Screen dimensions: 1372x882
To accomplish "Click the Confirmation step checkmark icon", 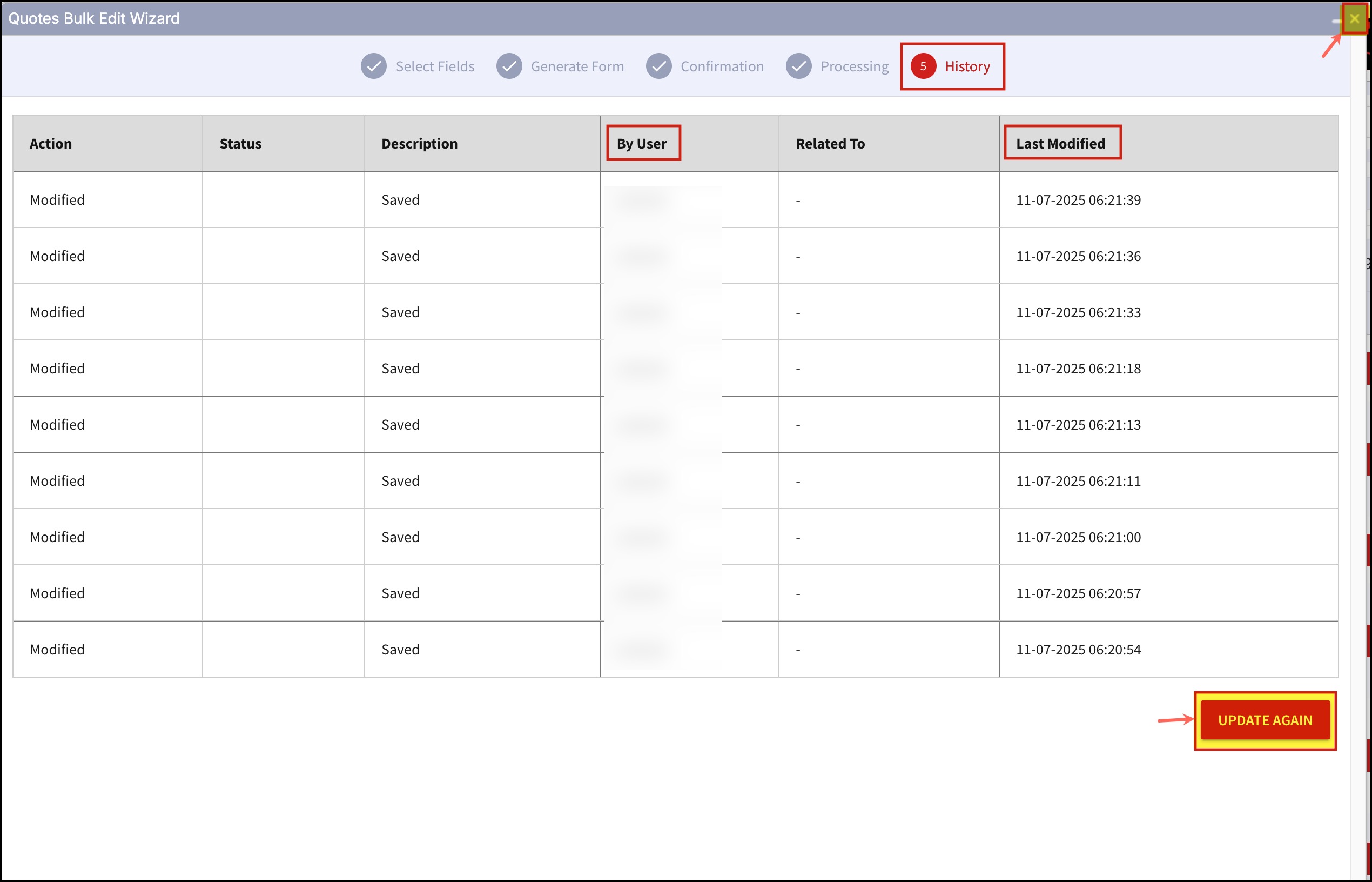I will (x=659, y=66).
